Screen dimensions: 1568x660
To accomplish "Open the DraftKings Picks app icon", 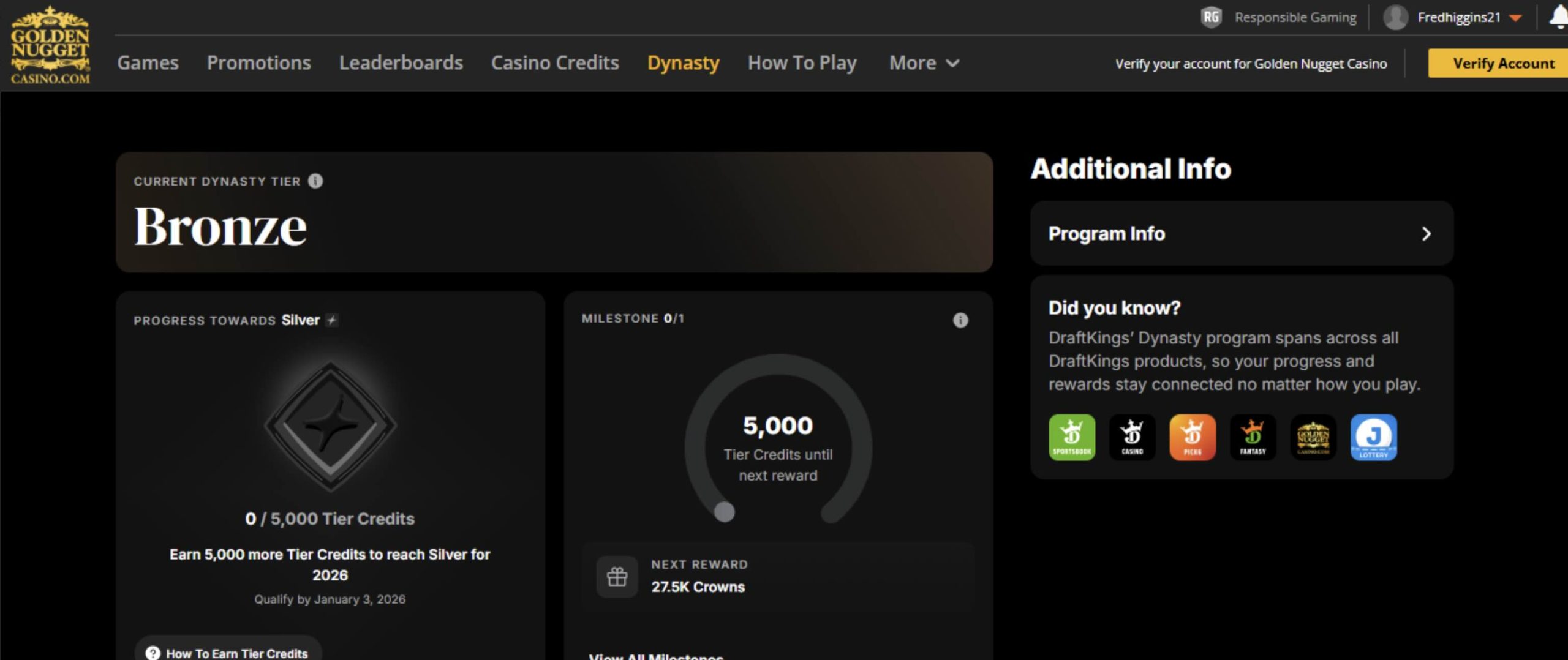I will [x=1192, y=437].
